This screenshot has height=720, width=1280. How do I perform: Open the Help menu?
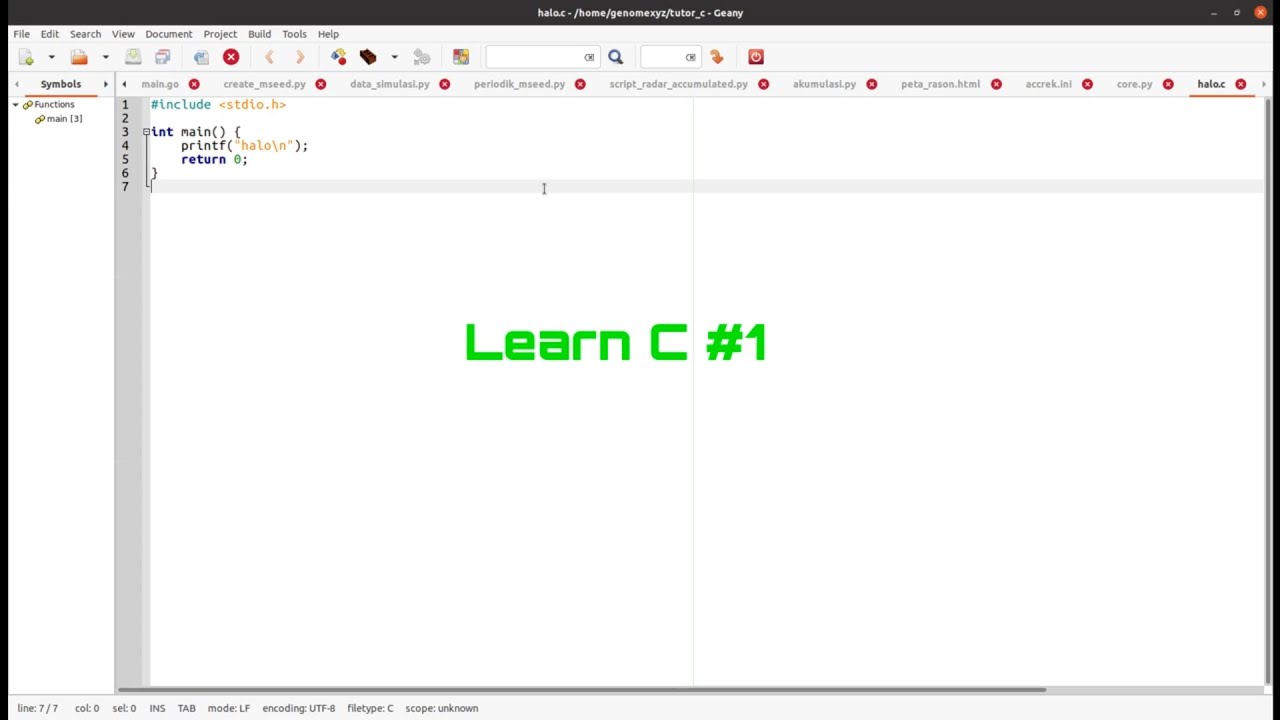(x=328, y=34)
